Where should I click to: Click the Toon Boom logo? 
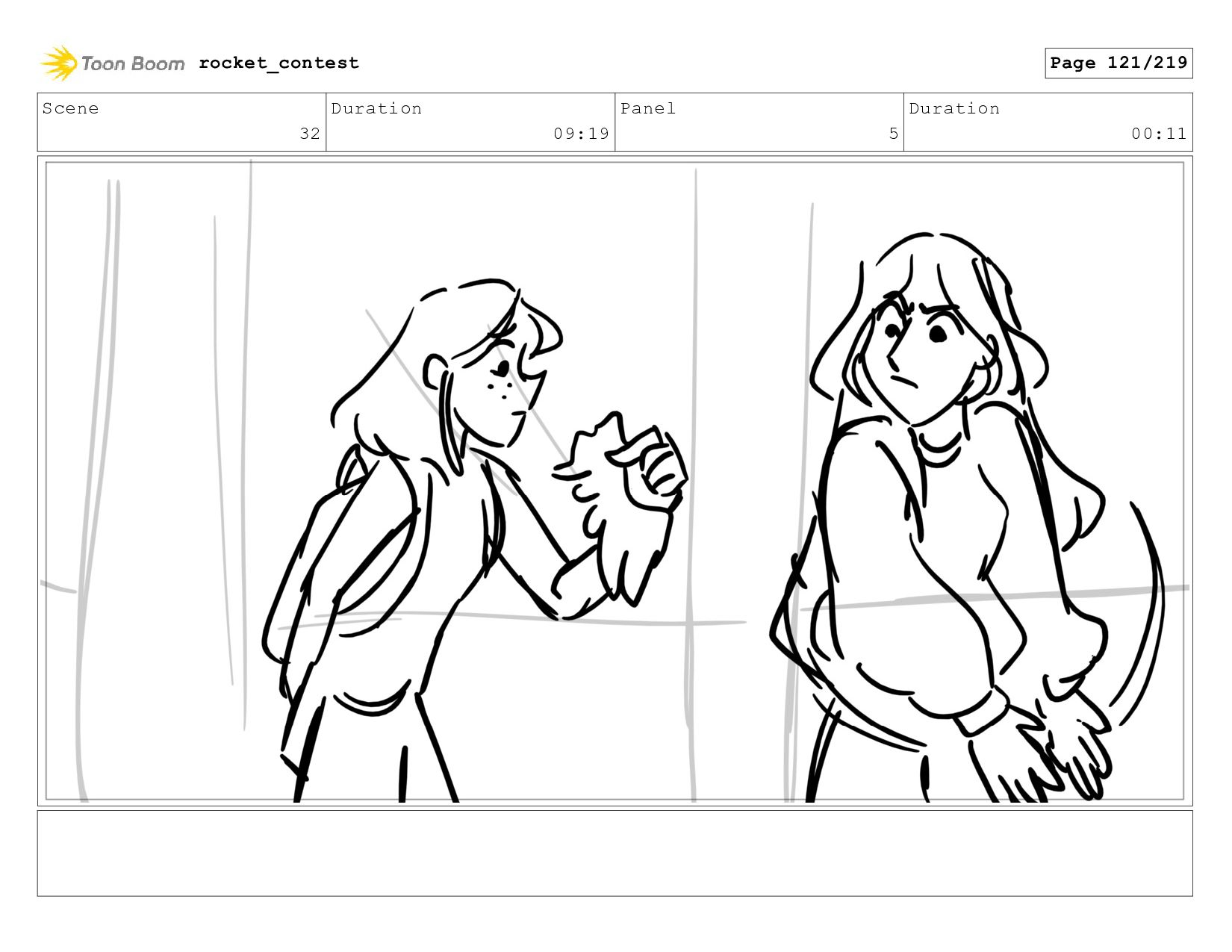[112, 63]
